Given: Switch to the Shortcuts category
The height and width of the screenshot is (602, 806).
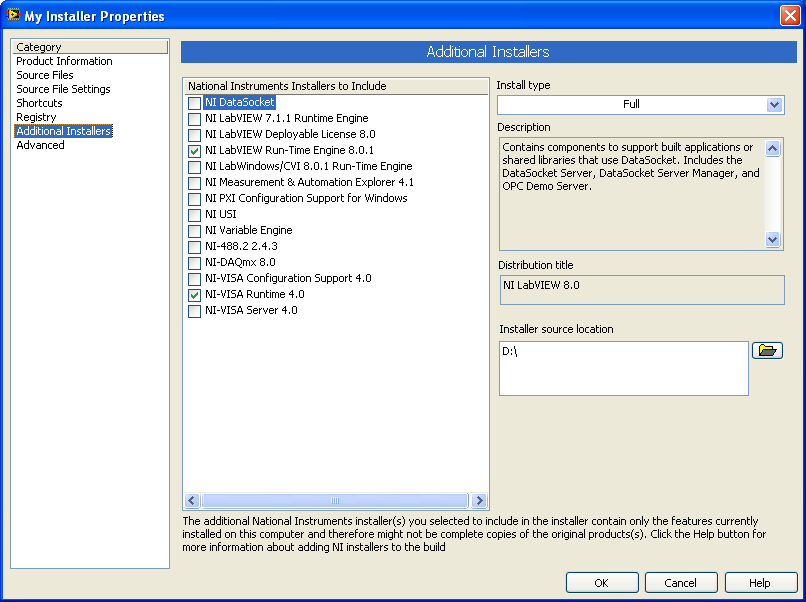Looking at the screenshot, I should click(39, 103).
